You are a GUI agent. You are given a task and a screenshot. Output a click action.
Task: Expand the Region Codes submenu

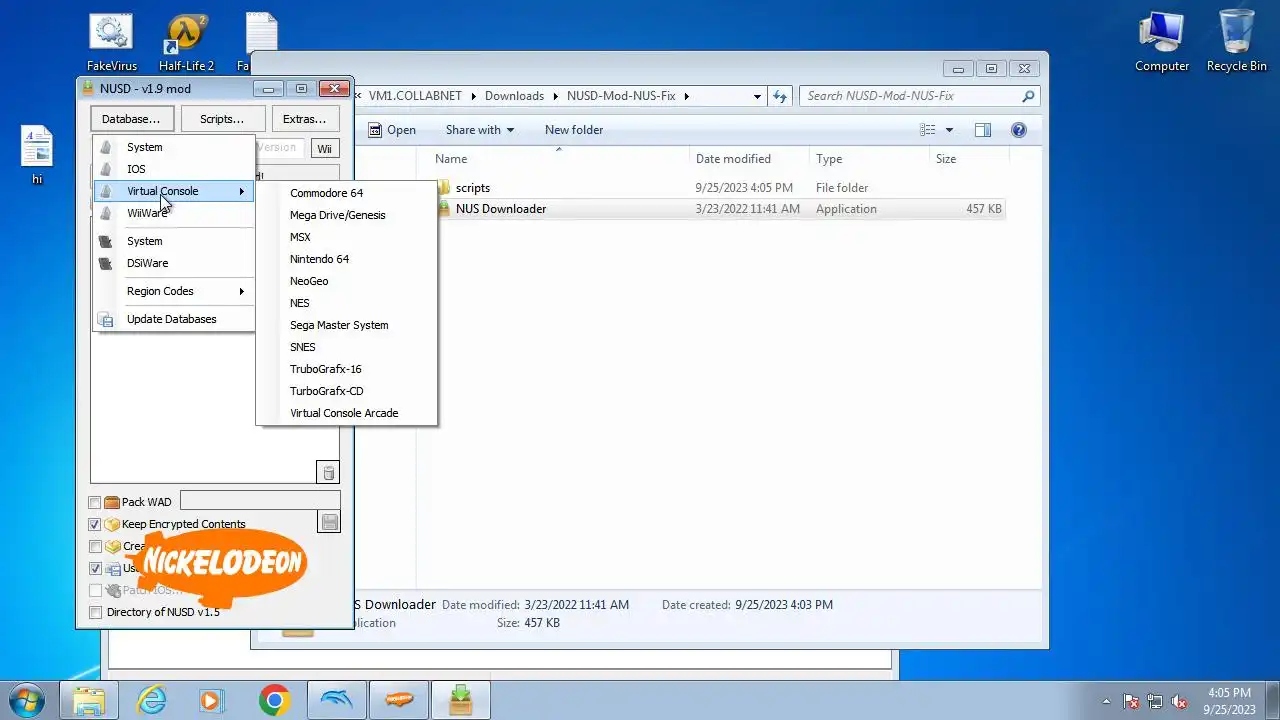click(x=173, y=291)
